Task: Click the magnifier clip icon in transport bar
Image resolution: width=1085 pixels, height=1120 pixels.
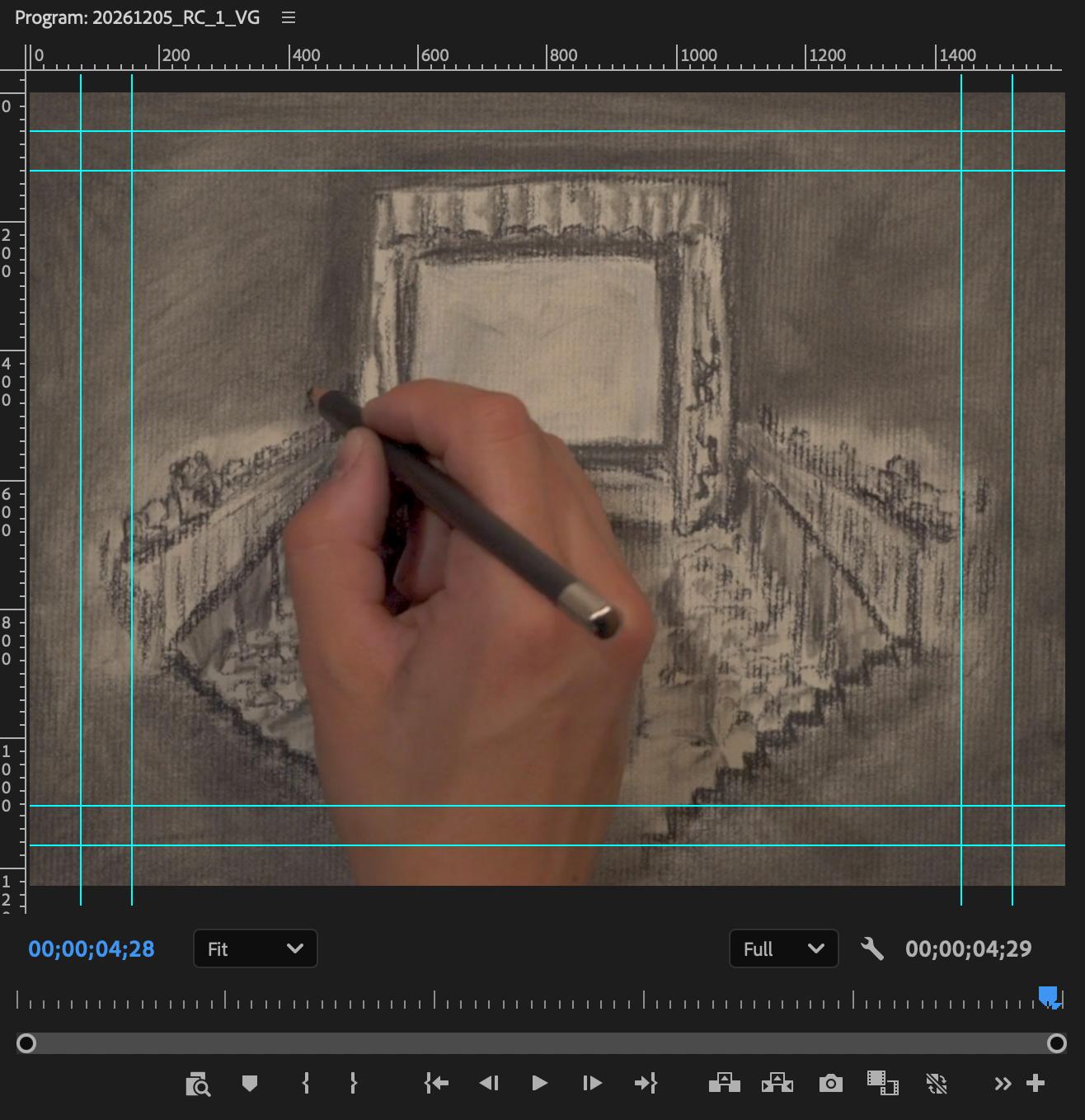Action: 198,1084
